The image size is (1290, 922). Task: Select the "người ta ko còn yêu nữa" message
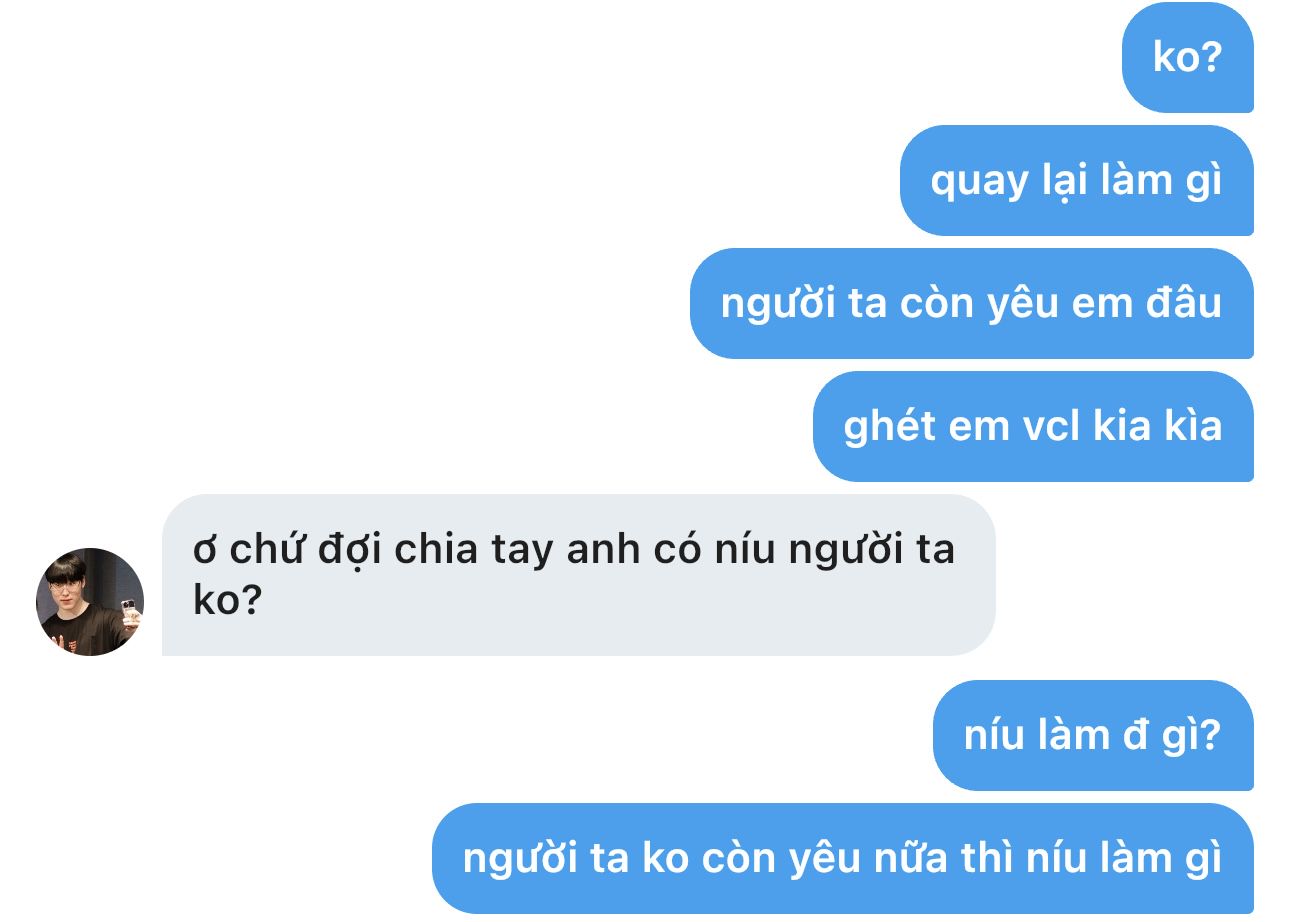click(x=842, y=858)
